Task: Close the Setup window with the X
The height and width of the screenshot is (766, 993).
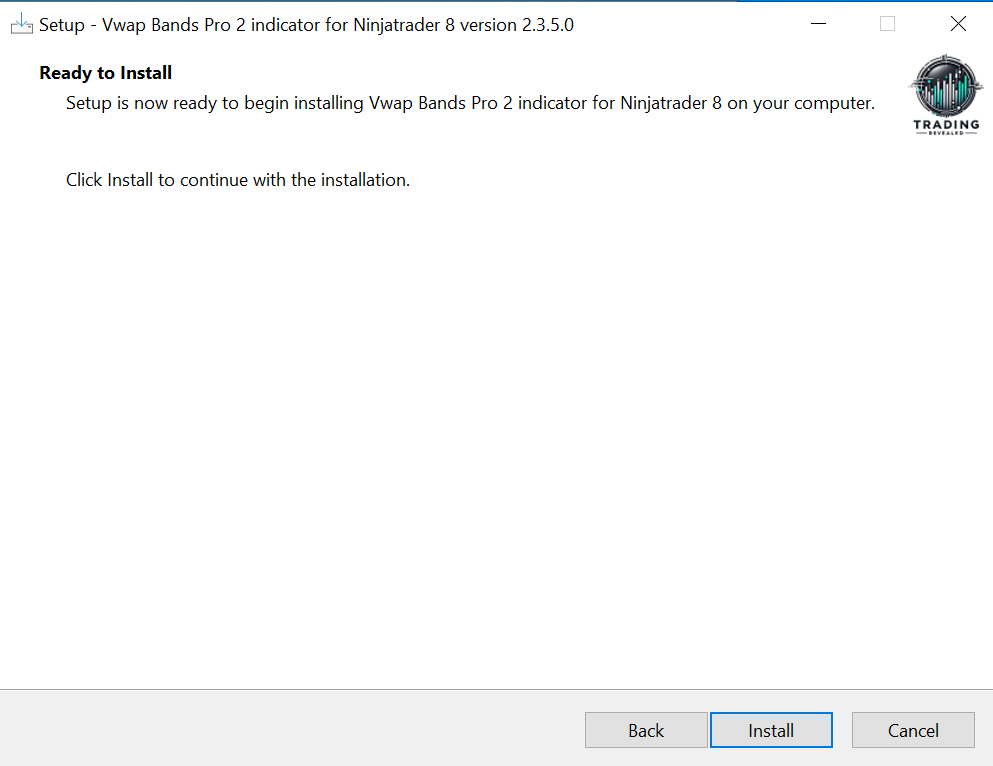Action: coord(958,25)
